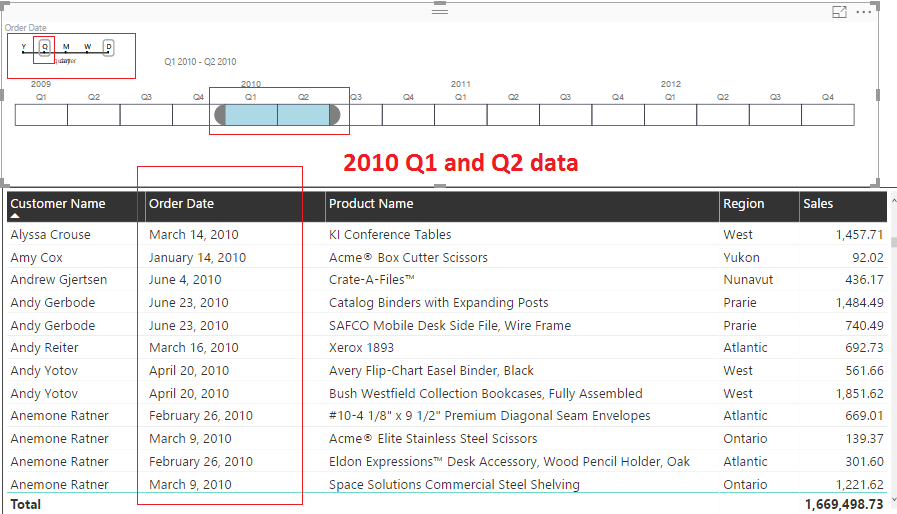Click the right handle of the timeline selection
The width and height of the screenshot is (897, 514).
point(334,114)
